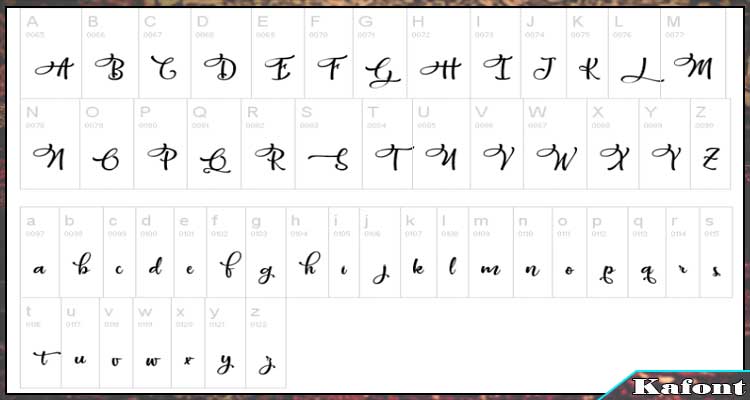The height and width of the screenshot is (400, 750).
Task: Choose the lowercase k glyph cell
Action: pos(419,252)
